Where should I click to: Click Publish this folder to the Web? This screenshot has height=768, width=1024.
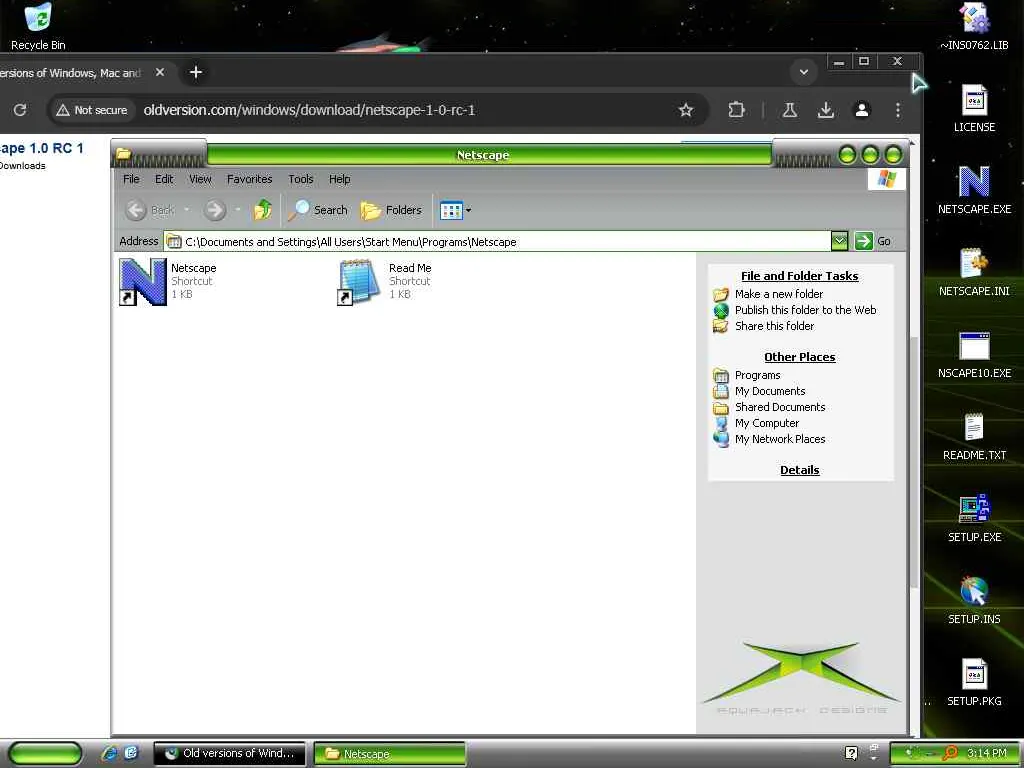point(805,310)
